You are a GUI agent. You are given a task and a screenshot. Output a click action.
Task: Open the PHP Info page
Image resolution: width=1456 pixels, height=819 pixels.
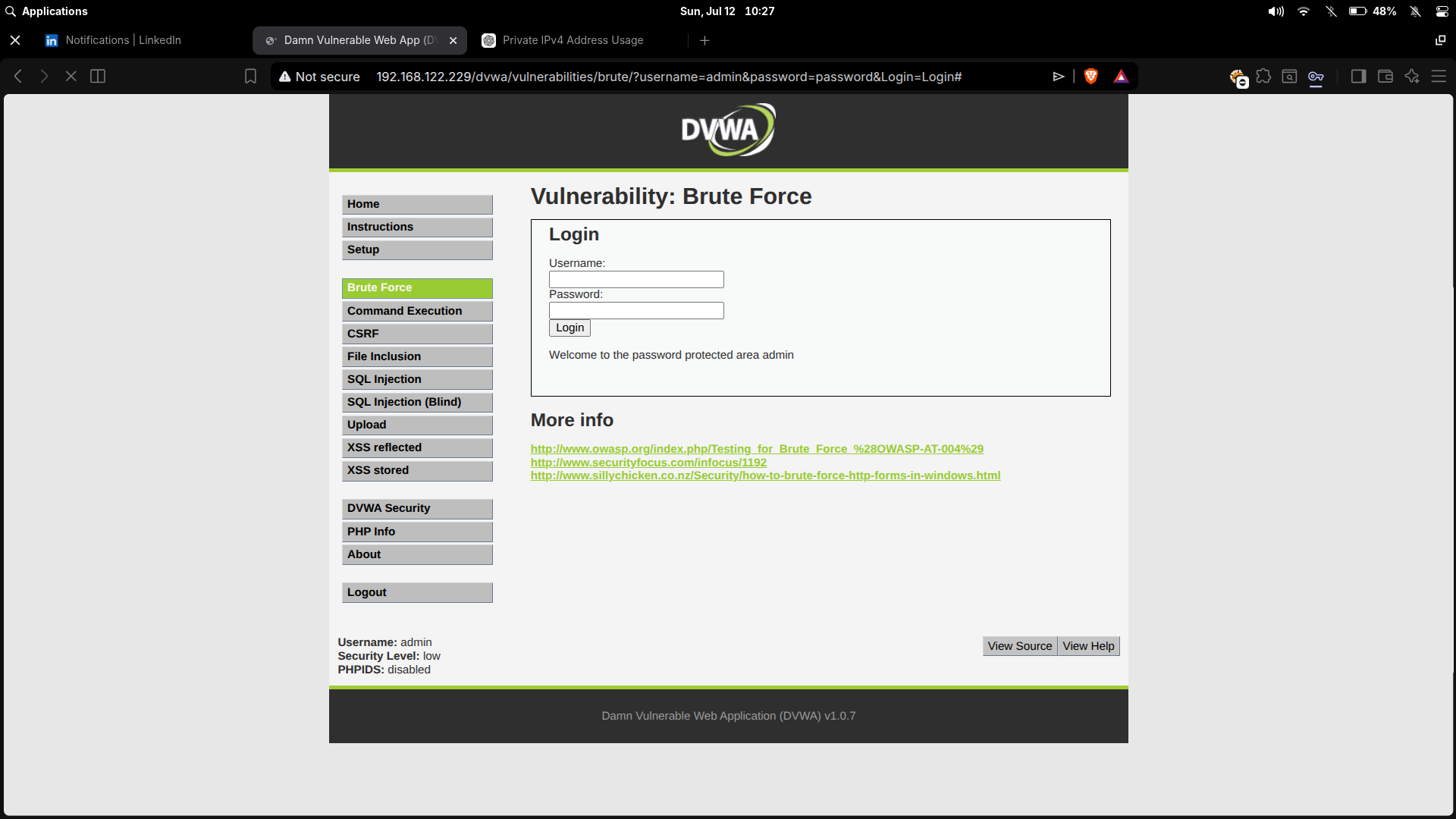point(417,532)
